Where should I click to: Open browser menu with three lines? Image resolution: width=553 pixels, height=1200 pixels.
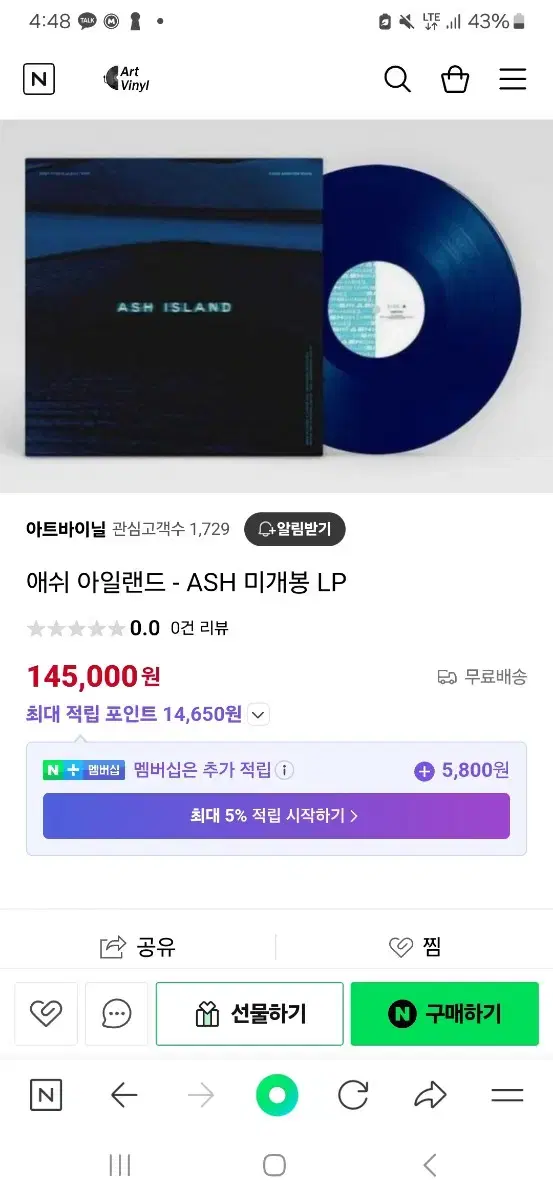[x=508, y=1096]
